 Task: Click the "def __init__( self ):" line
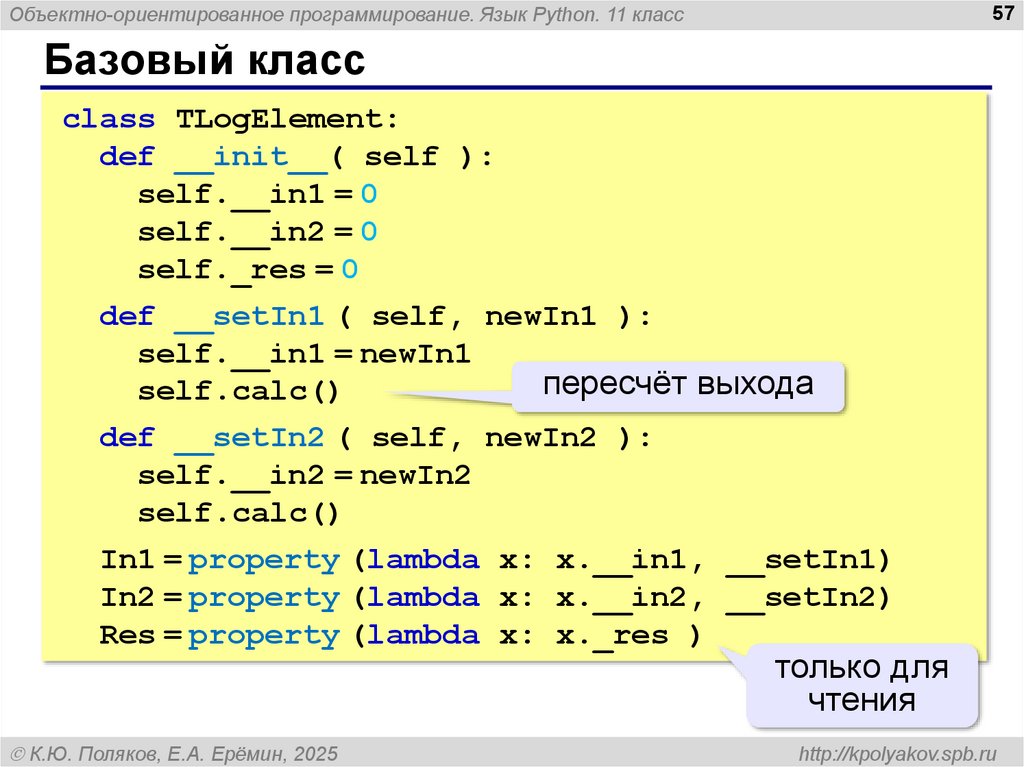(x=296, y=158)
